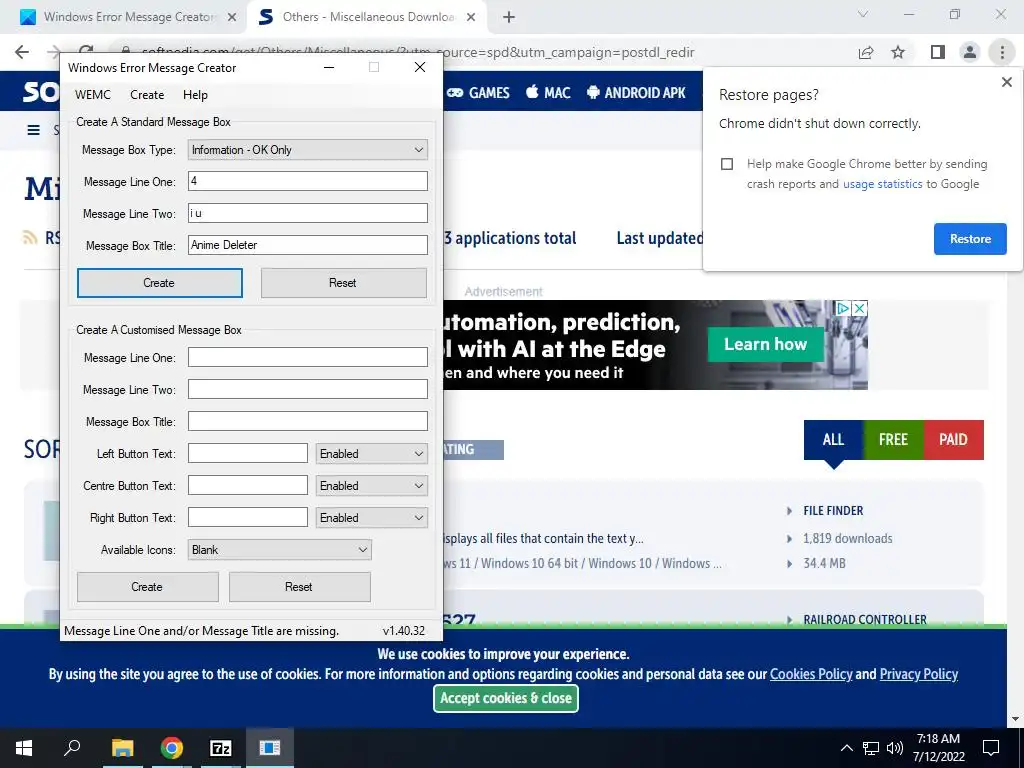Image resolution: width=1024 pixels, height=768 pixels.
Task: Click the network tray icon
Action: (x=871, y=748)
